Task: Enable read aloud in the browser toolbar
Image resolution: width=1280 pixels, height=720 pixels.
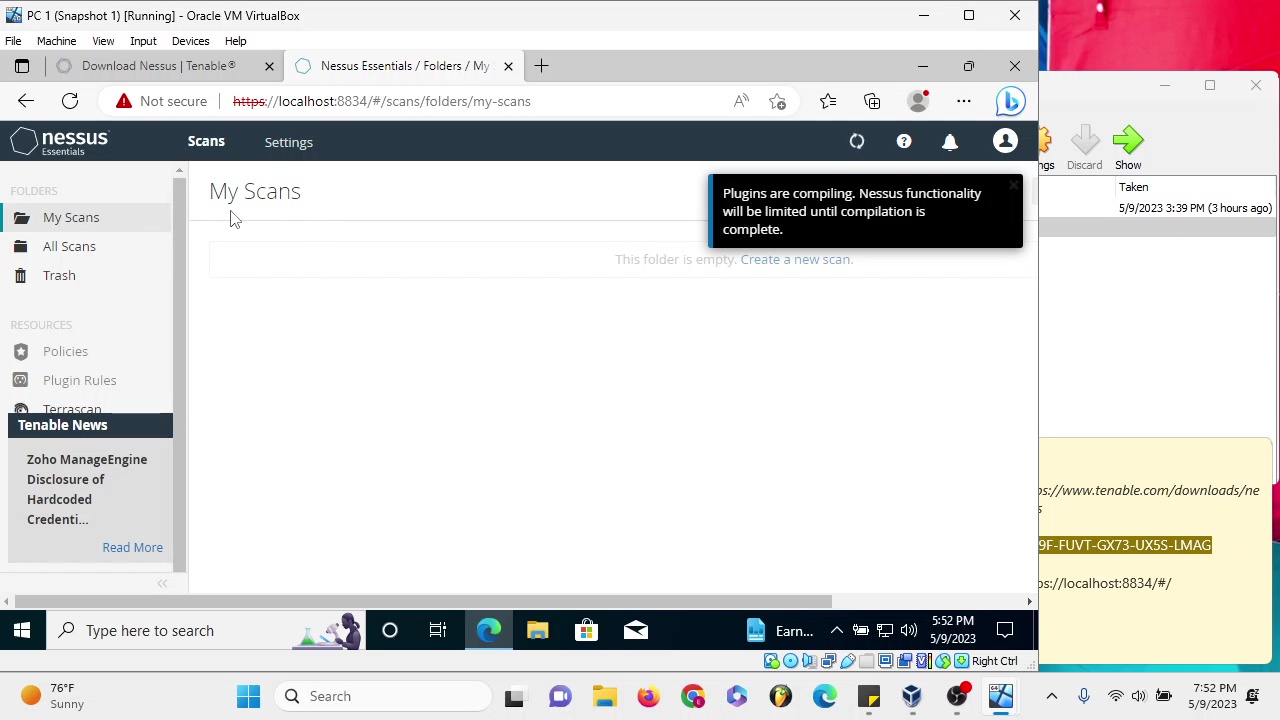Action: click(741, 101)
